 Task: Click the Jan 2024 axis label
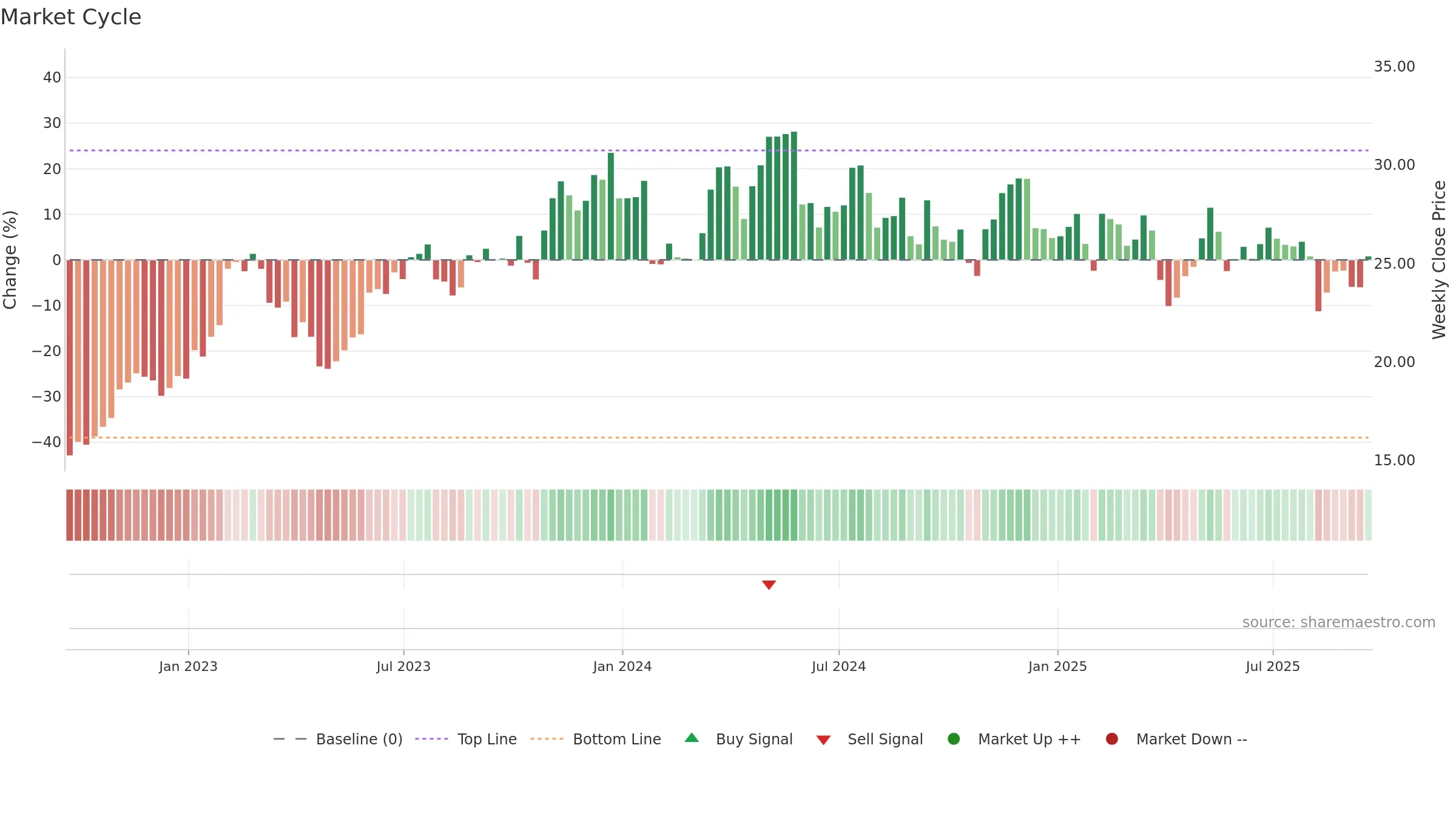622,666
